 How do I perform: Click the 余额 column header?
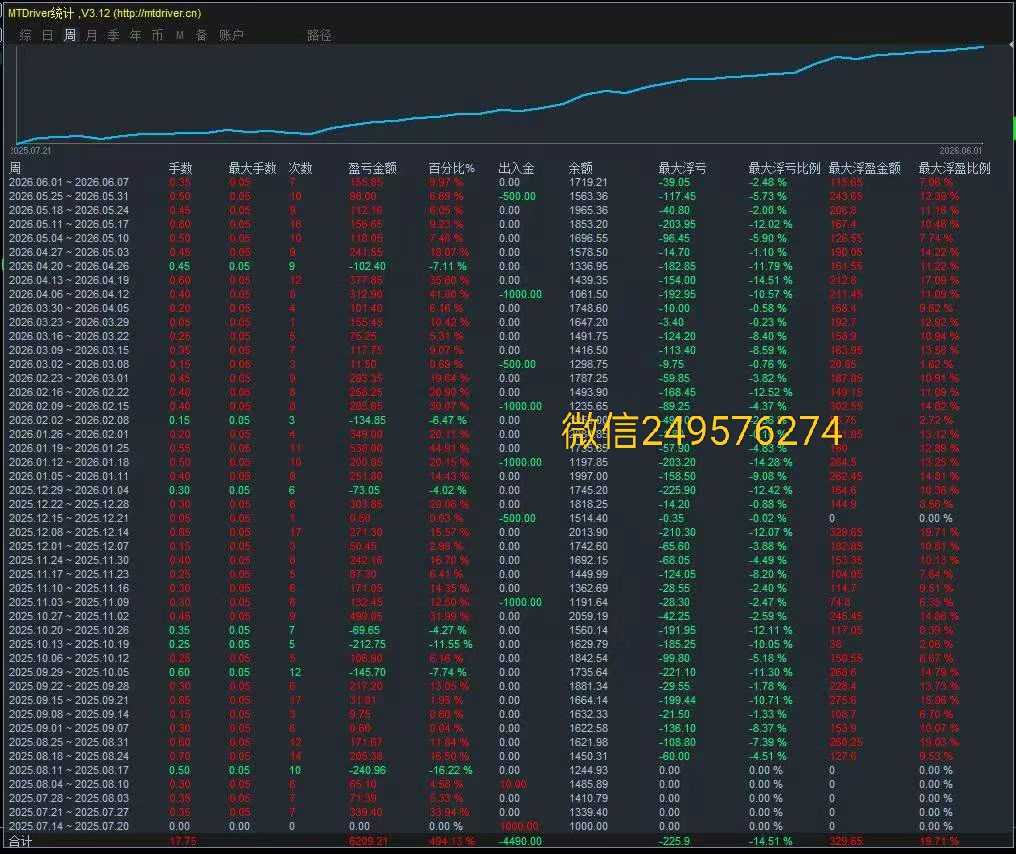tap(580, 168)
